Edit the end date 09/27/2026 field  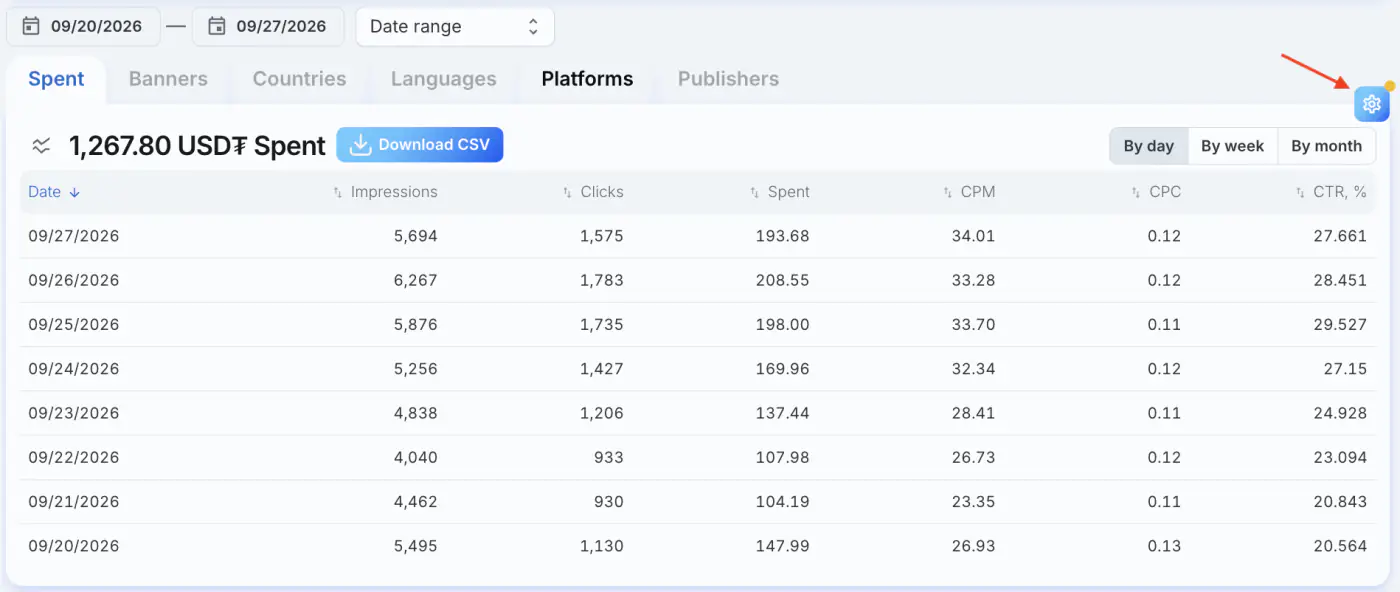tap(268, 27)
